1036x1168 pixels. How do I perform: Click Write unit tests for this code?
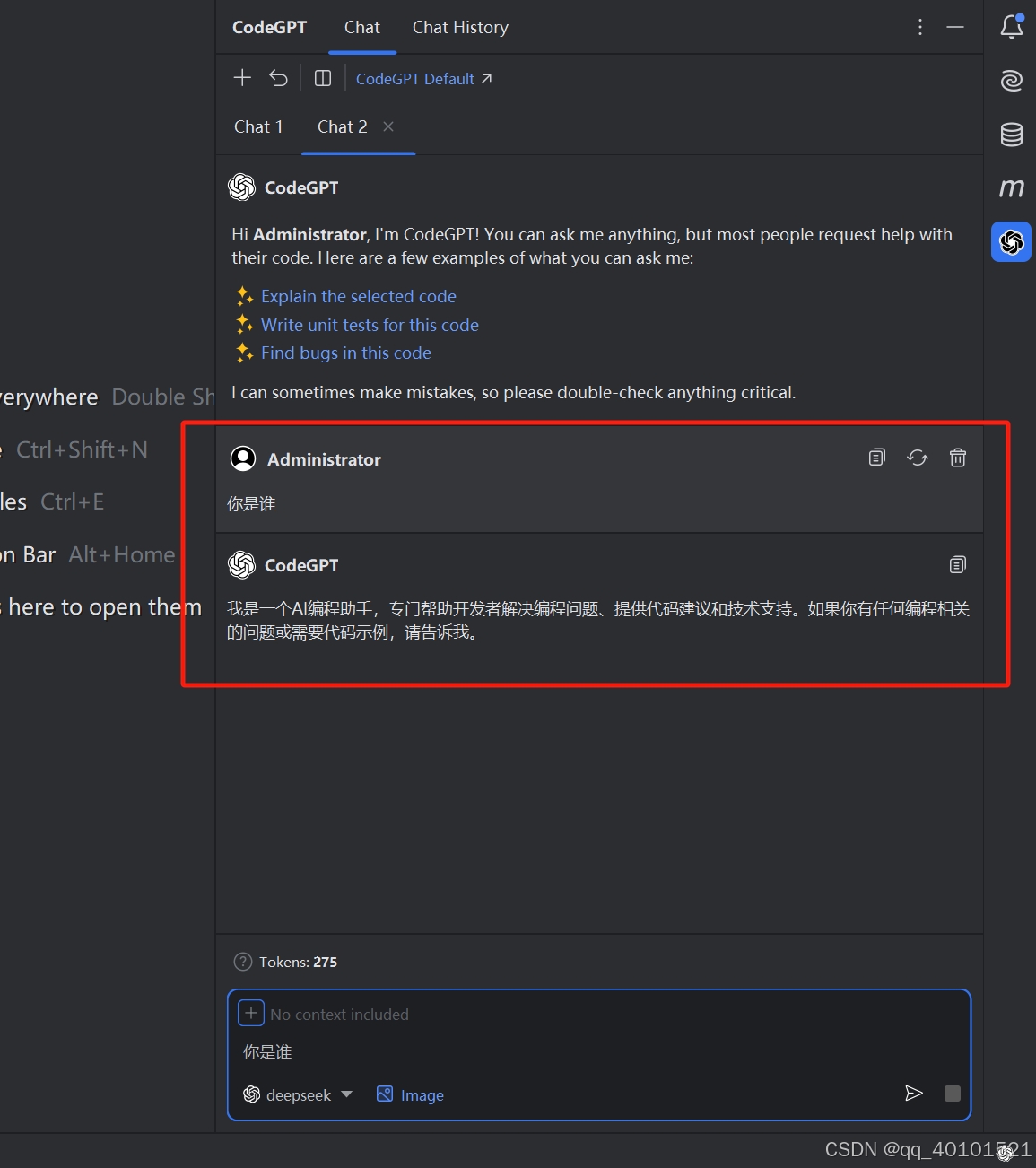370,325
